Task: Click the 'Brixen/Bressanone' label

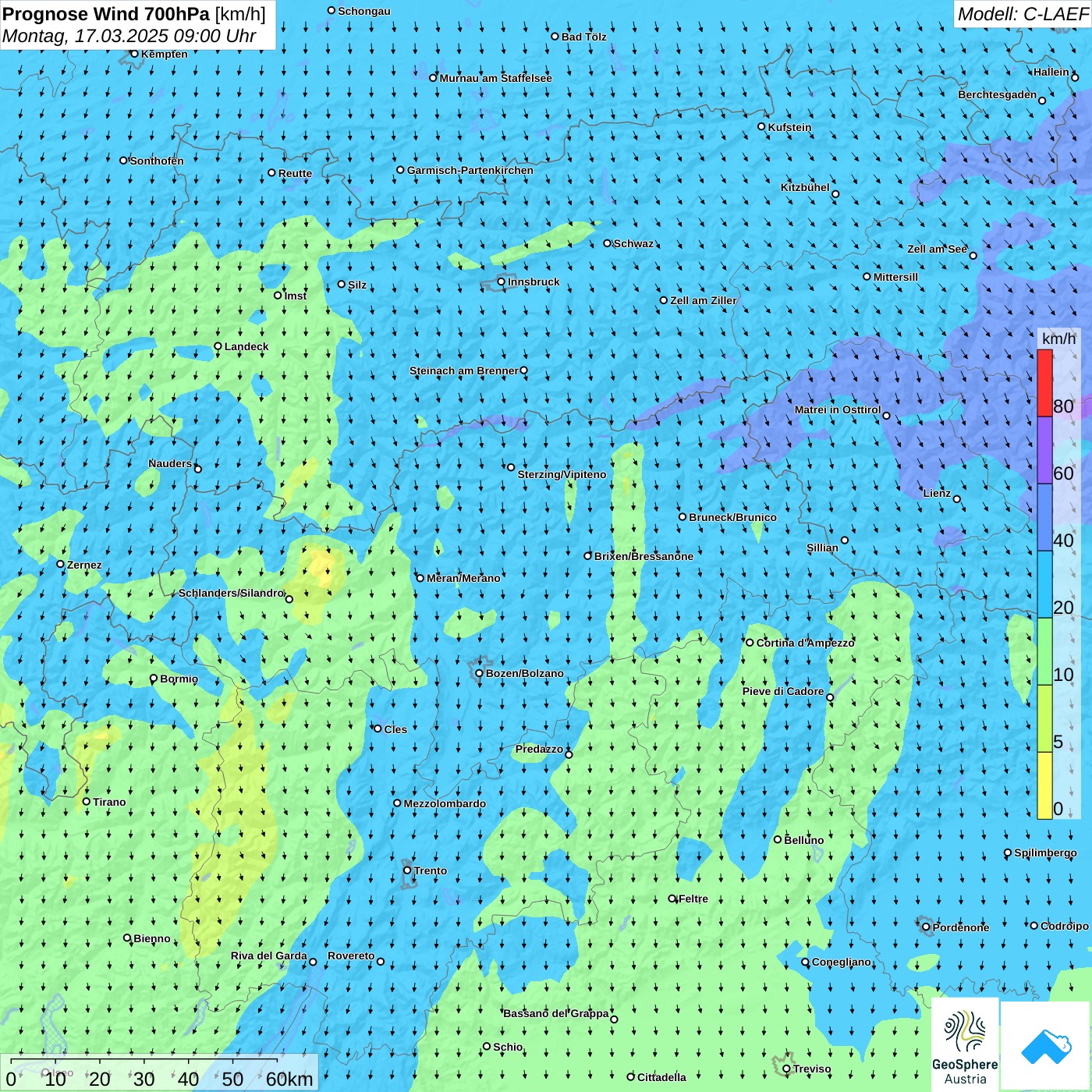Action: pos(643,556)
